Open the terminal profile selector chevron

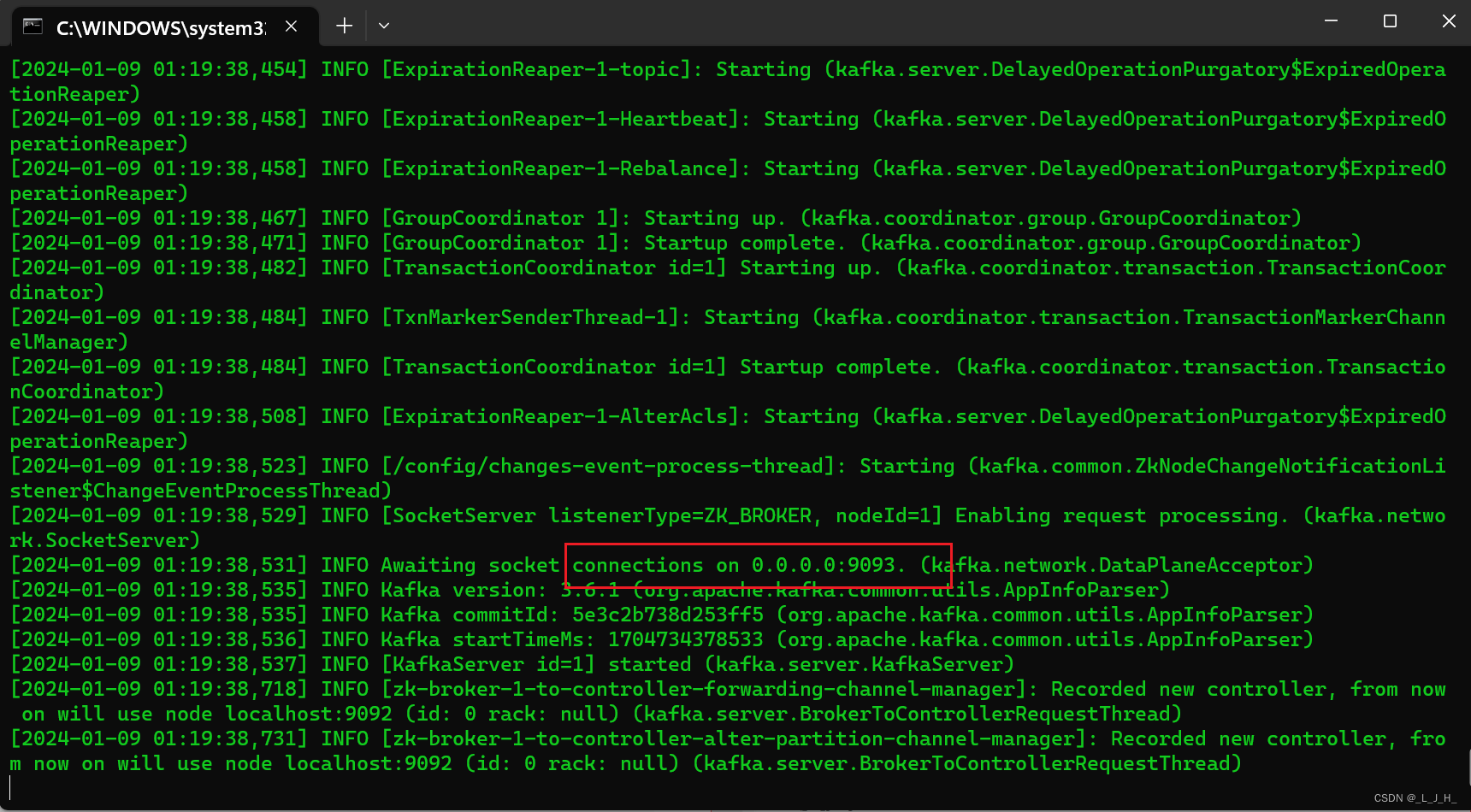tap(383, 26)
